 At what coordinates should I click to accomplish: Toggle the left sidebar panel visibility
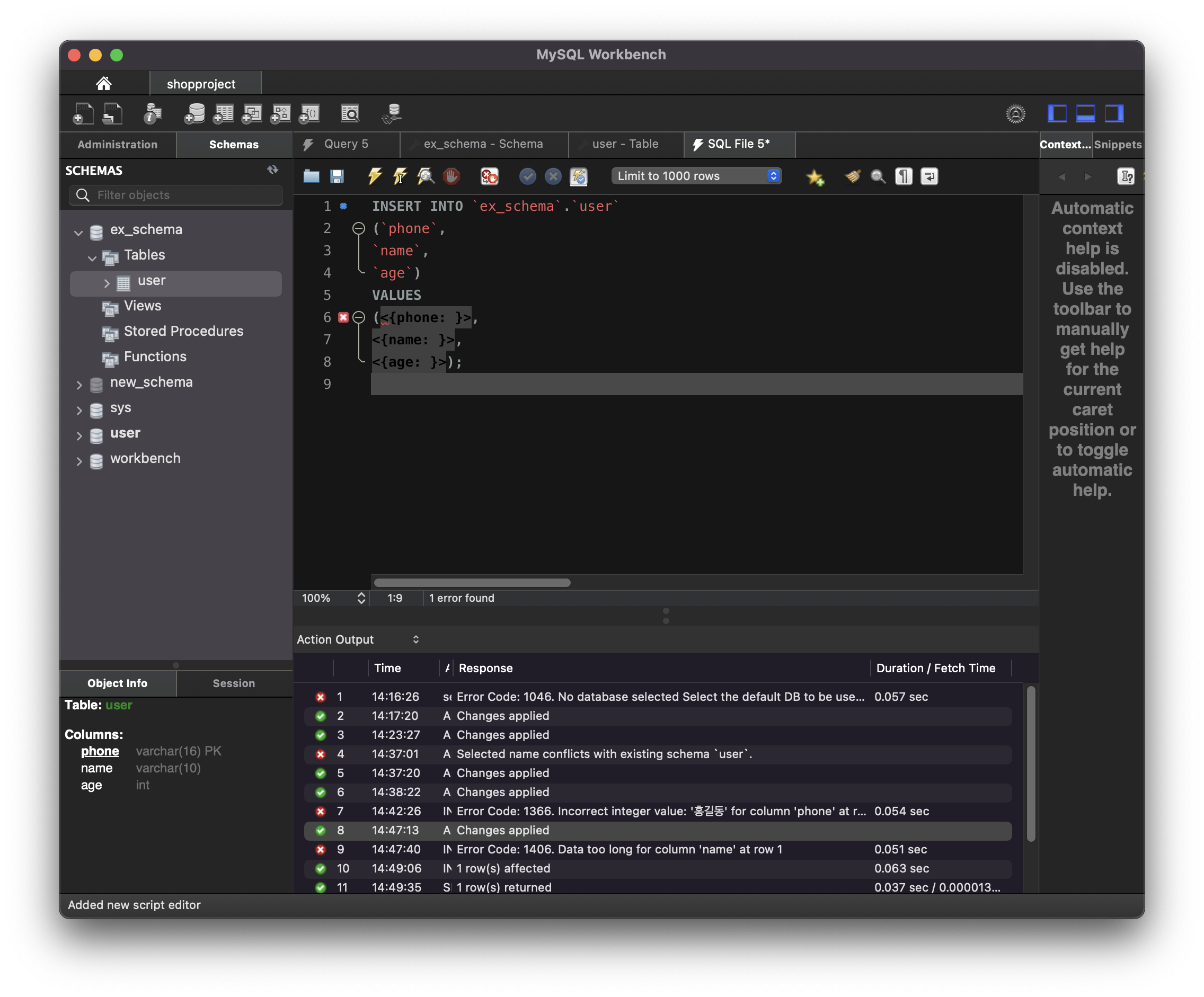click(1057, 113)
